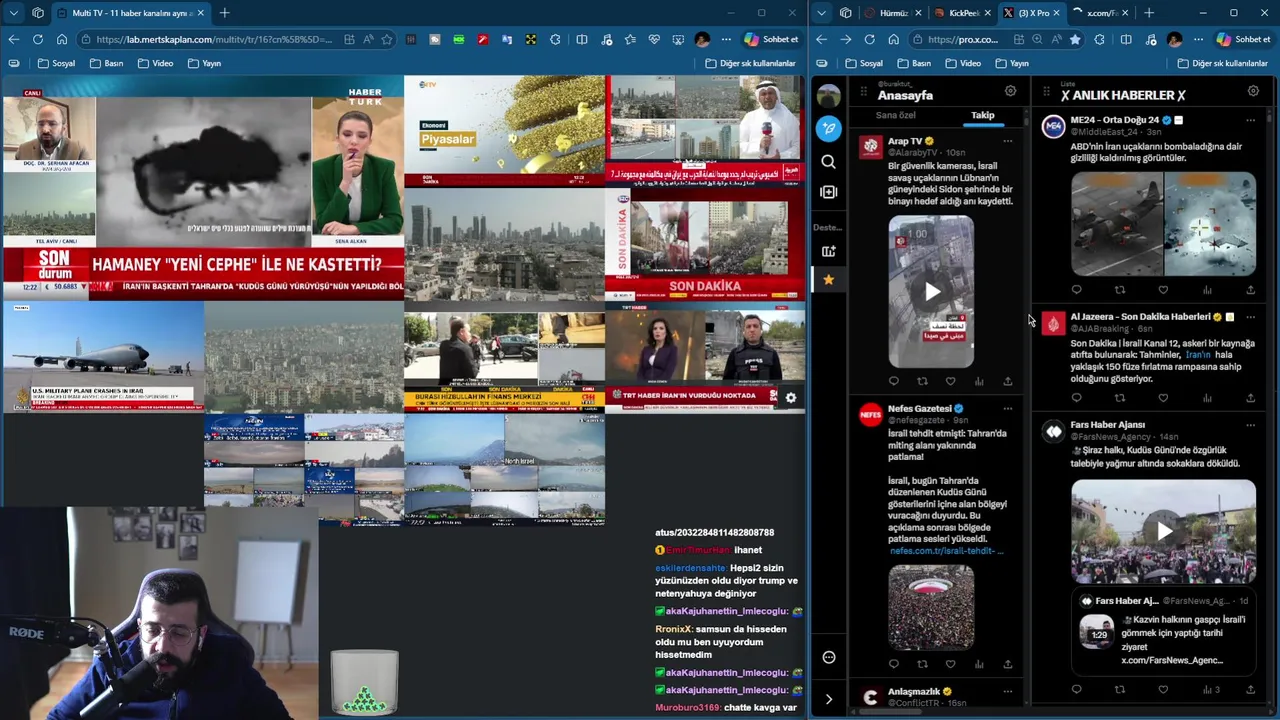Screen dimensions: 1280x720
Task: Open the nefes.com.tr link in the post
Action: [x=945, y=551]
